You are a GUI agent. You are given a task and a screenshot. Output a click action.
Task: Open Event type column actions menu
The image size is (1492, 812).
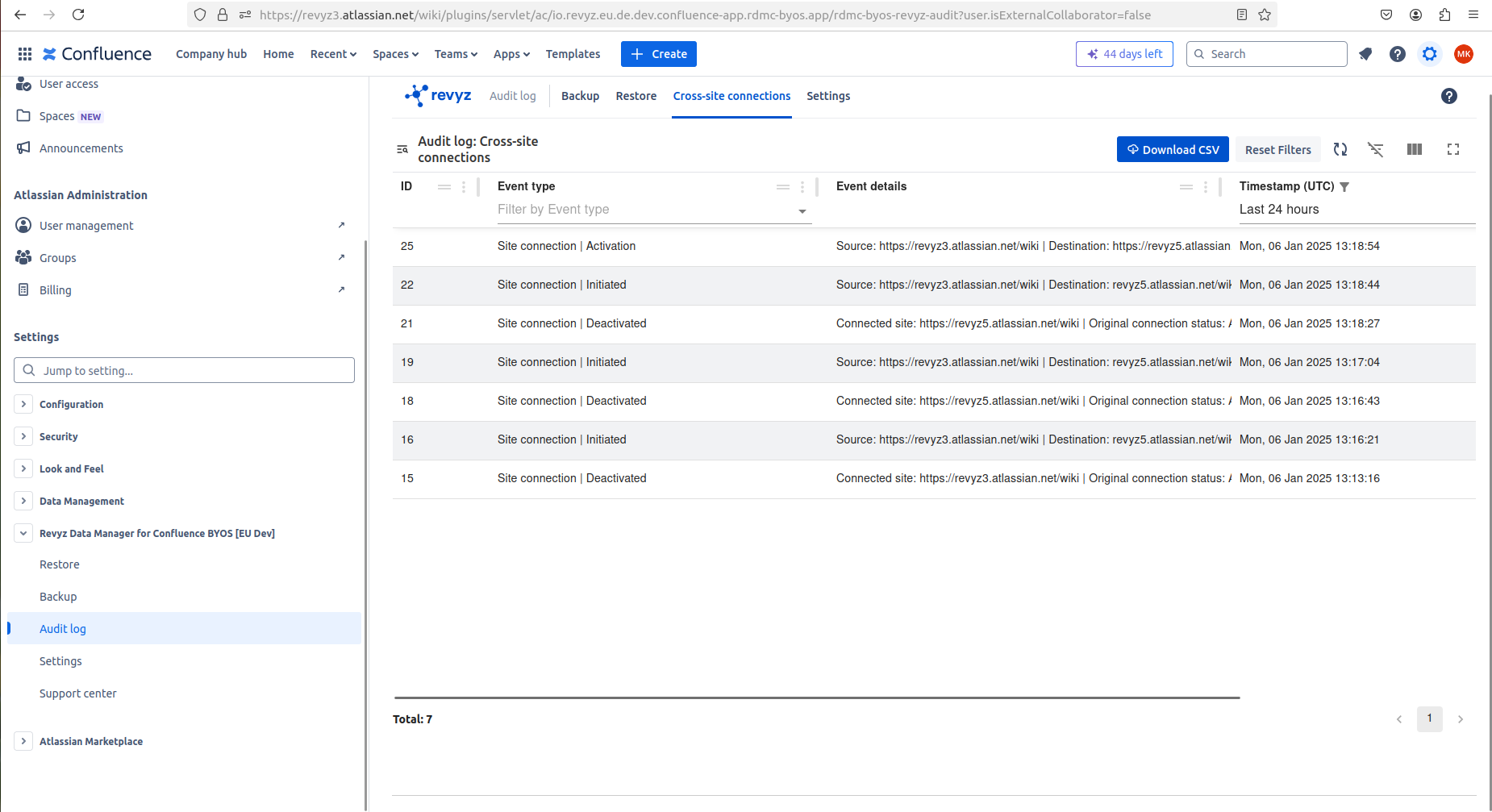(x=802, y=187)
